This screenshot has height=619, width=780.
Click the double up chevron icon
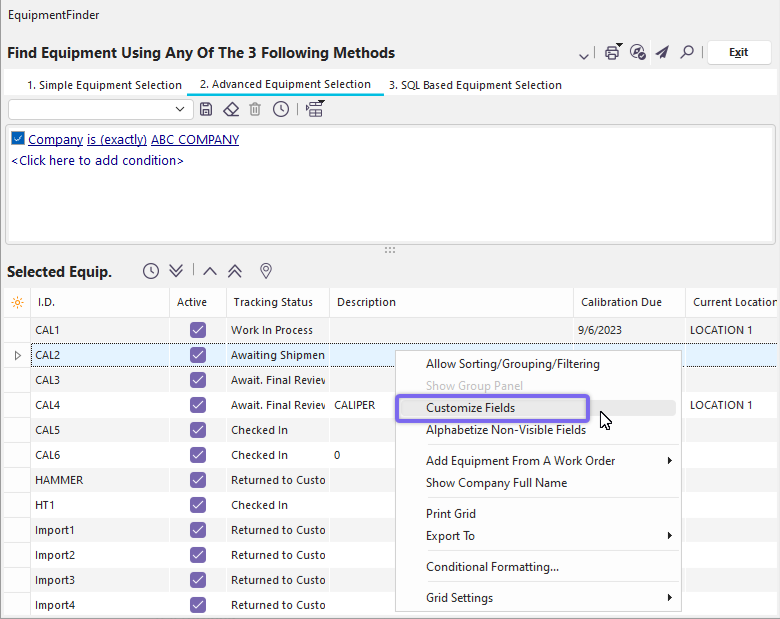236,271
